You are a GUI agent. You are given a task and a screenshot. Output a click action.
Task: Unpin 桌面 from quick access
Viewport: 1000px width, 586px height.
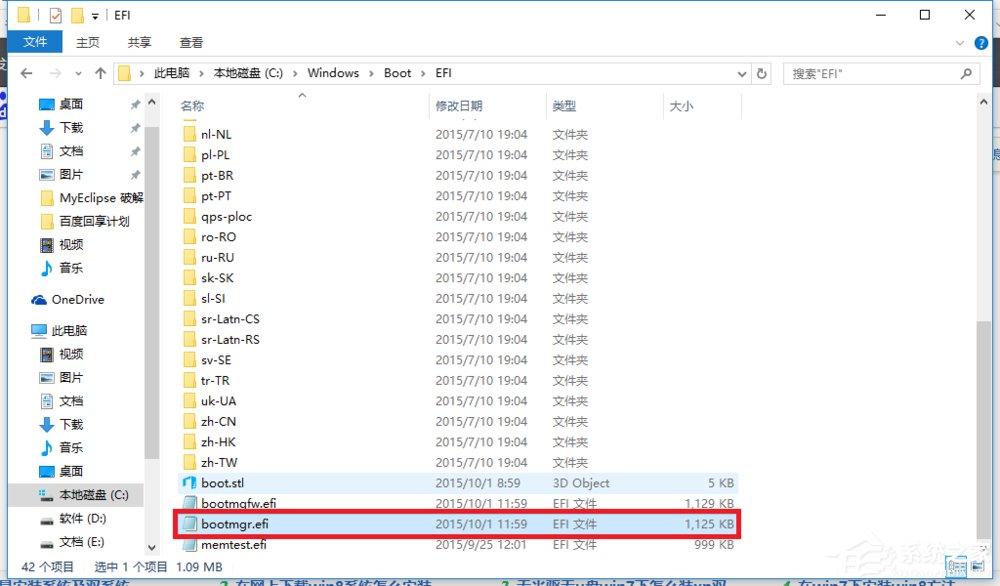[x=135, y=104]
